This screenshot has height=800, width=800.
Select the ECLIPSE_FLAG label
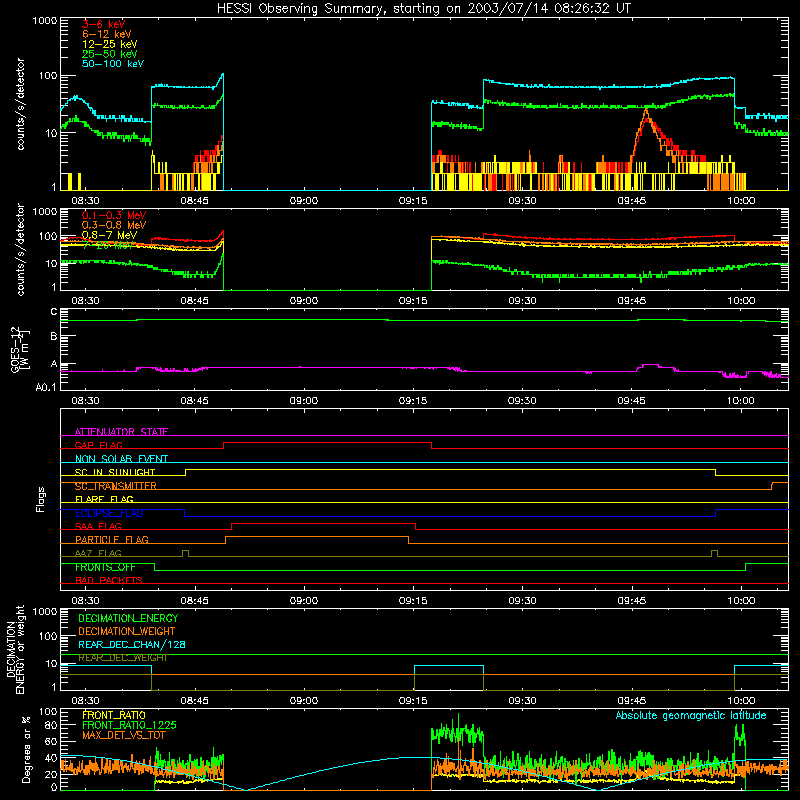[109, 513]
